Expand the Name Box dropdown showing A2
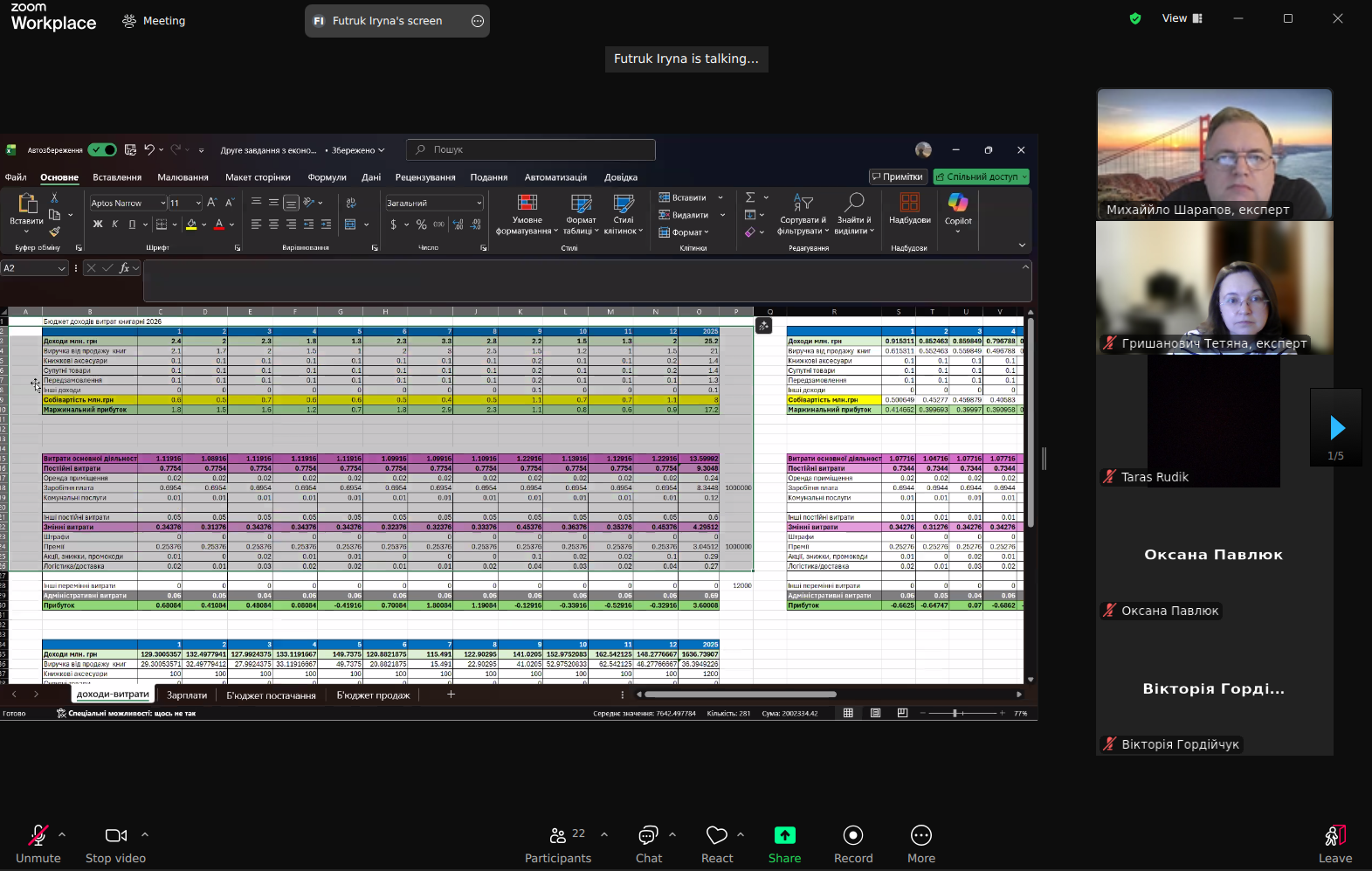Screen dimensions: 1372x871 tap(61, 268)
